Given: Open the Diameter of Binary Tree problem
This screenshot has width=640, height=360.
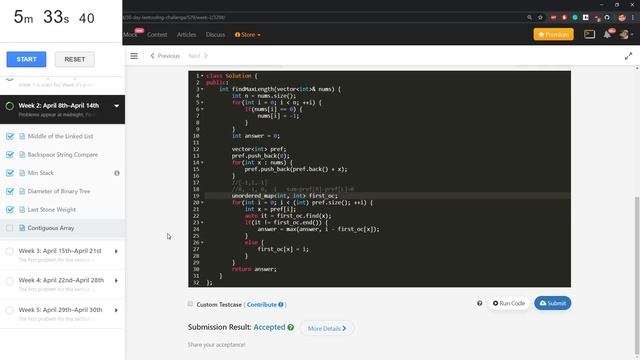Looking at the screenshot, I should (x=59, y=191).
